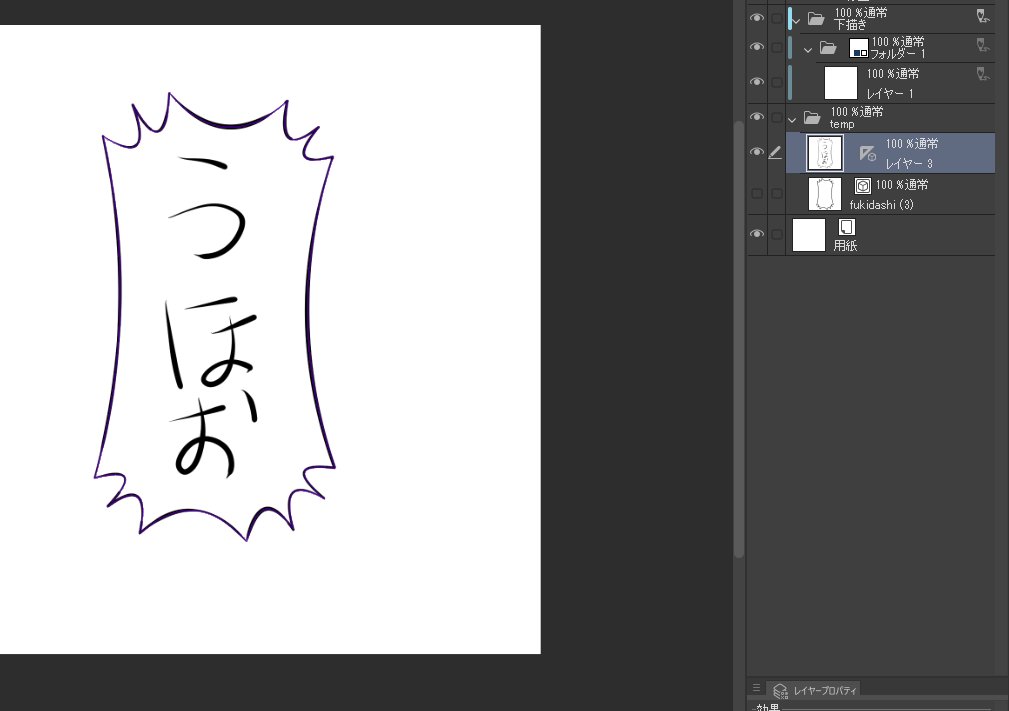
Task: Select the fukidashi (3) layer name
Action: 882,205
